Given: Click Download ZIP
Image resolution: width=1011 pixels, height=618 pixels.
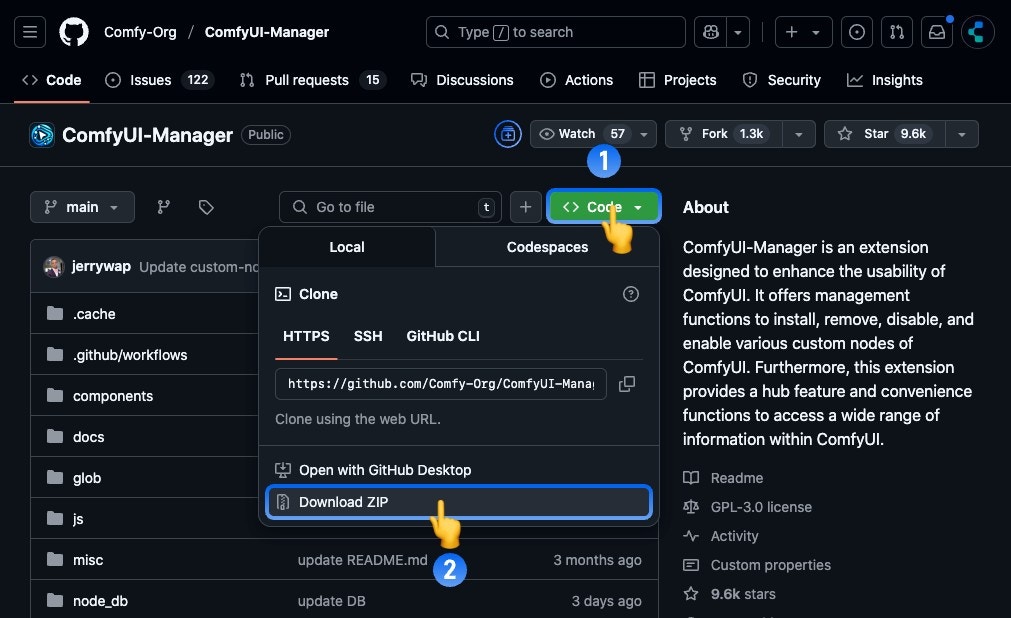Looking at the screenshot, I should click(458, 502).
